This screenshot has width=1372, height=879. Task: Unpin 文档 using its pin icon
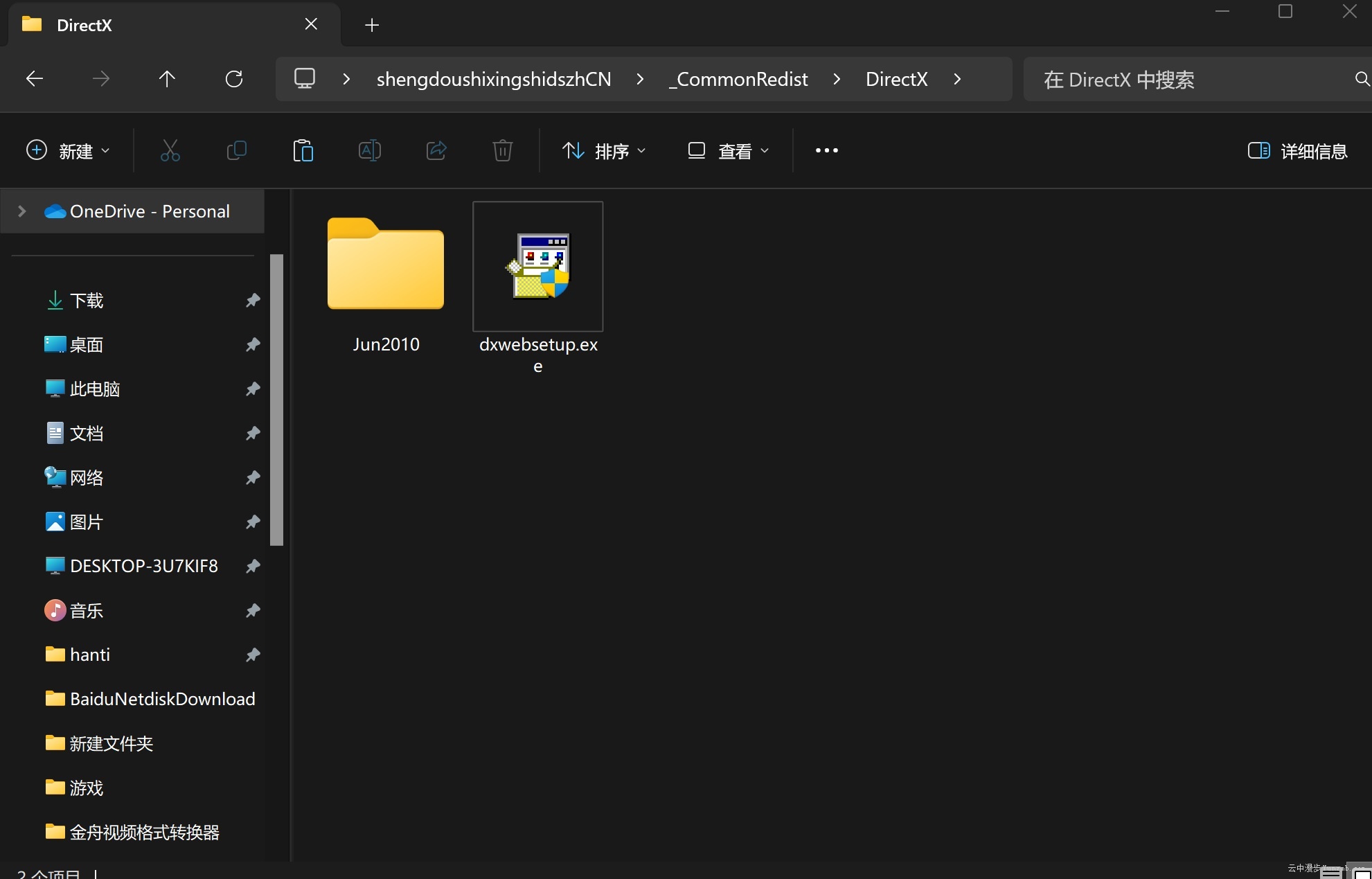[x=253, y=433]
